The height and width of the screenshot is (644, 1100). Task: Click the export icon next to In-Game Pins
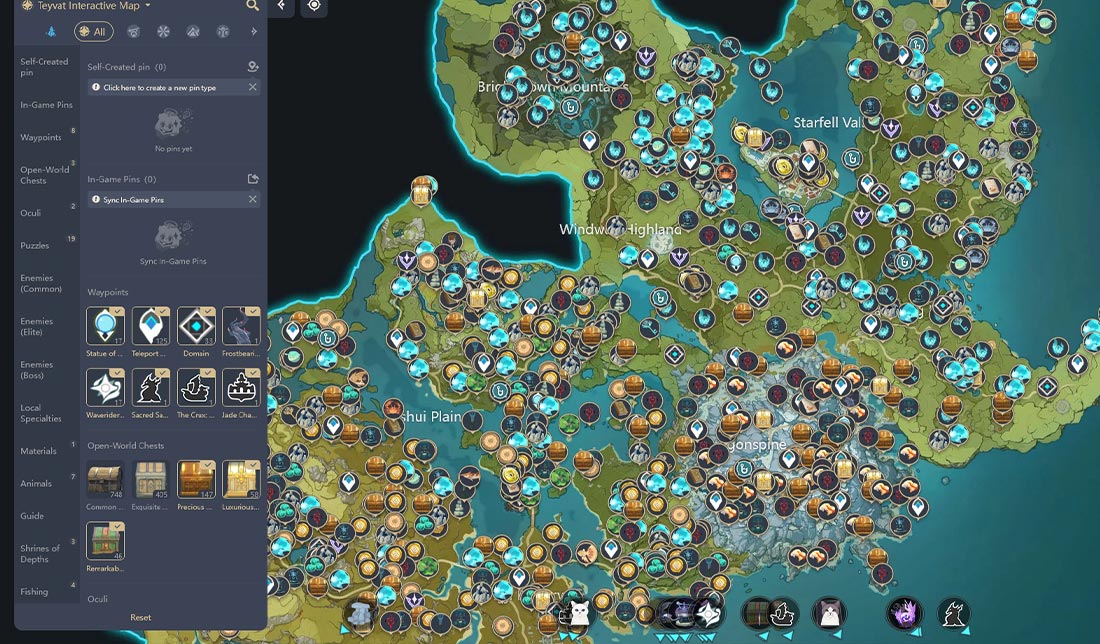(x=253, y=177)
